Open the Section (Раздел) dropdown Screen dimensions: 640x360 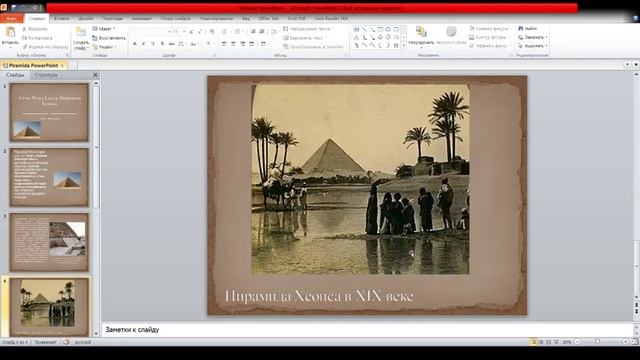105,47
